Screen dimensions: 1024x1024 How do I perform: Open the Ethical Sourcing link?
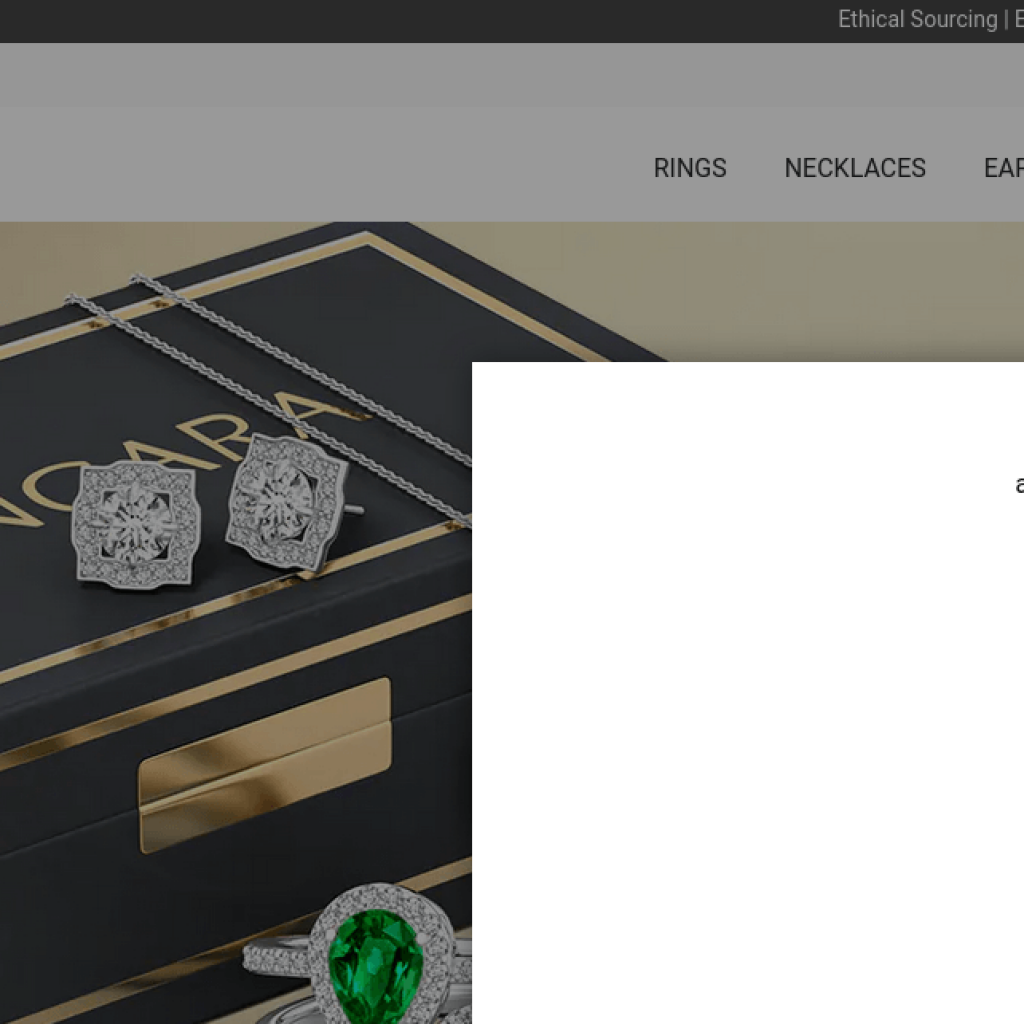click(917, 20)
